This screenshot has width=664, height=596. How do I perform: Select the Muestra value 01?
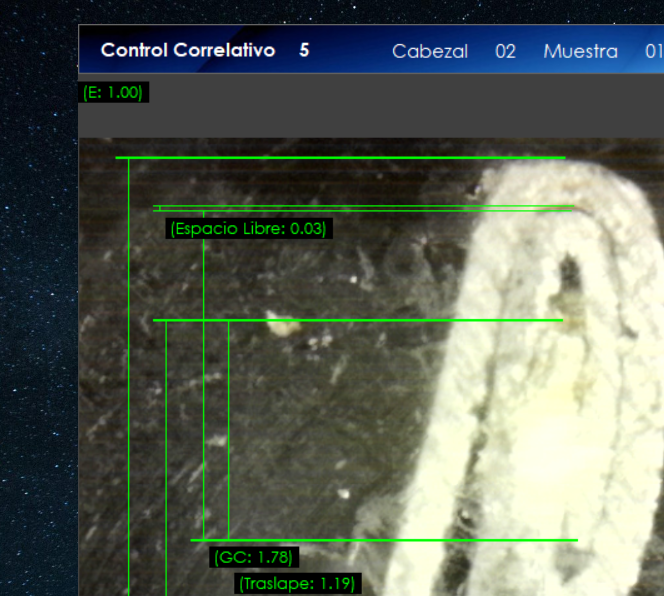pos(652,51)
